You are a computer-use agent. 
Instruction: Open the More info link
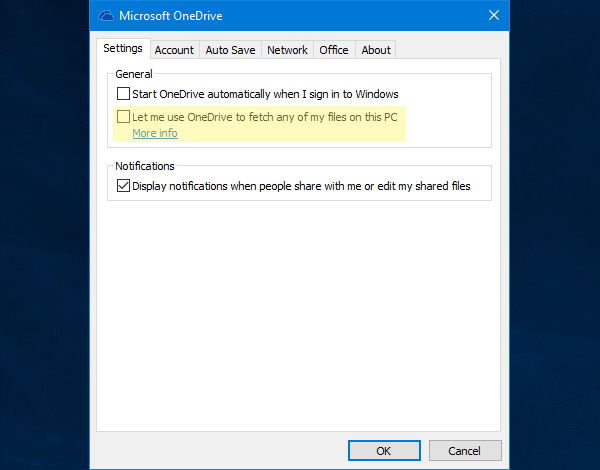pos(155,133)
